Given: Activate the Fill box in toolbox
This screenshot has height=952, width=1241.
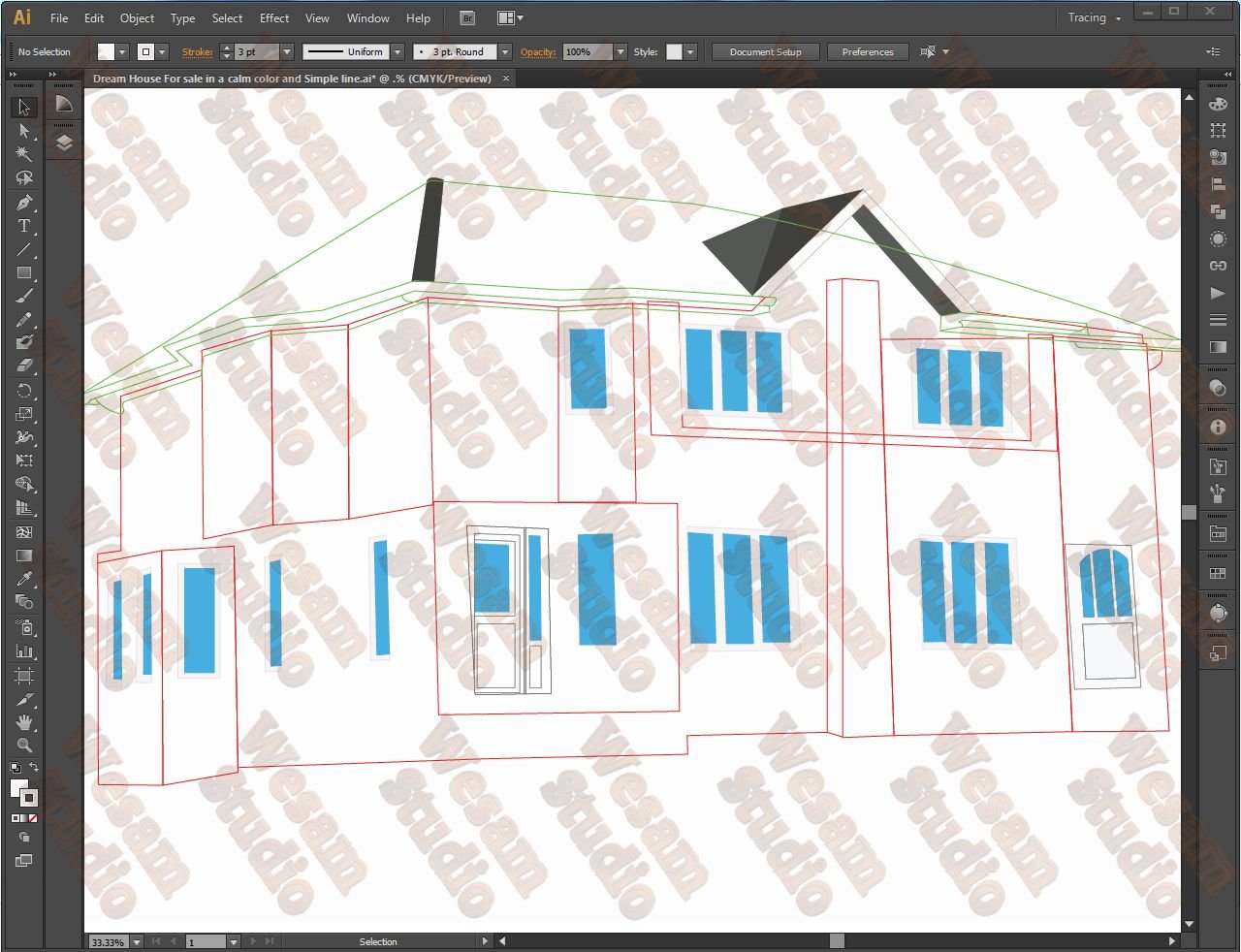Looking at the screenshot, I should pos(18,788).
